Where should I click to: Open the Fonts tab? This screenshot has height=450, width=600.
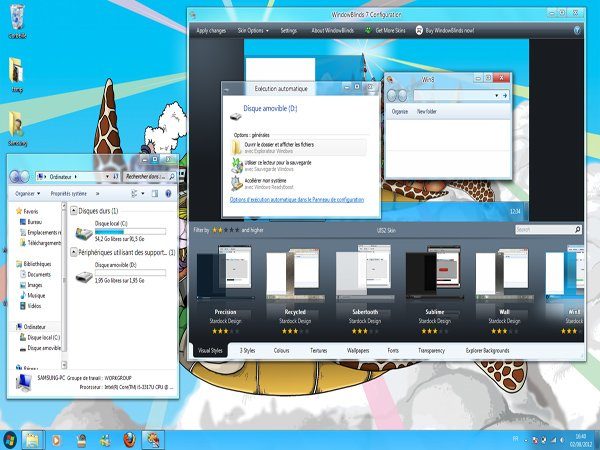pyautogui.click(x=393, y=351)
